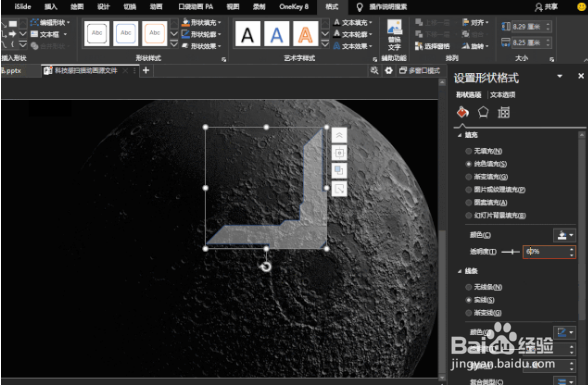Click the rotation handle below the shape

(266, 267)
